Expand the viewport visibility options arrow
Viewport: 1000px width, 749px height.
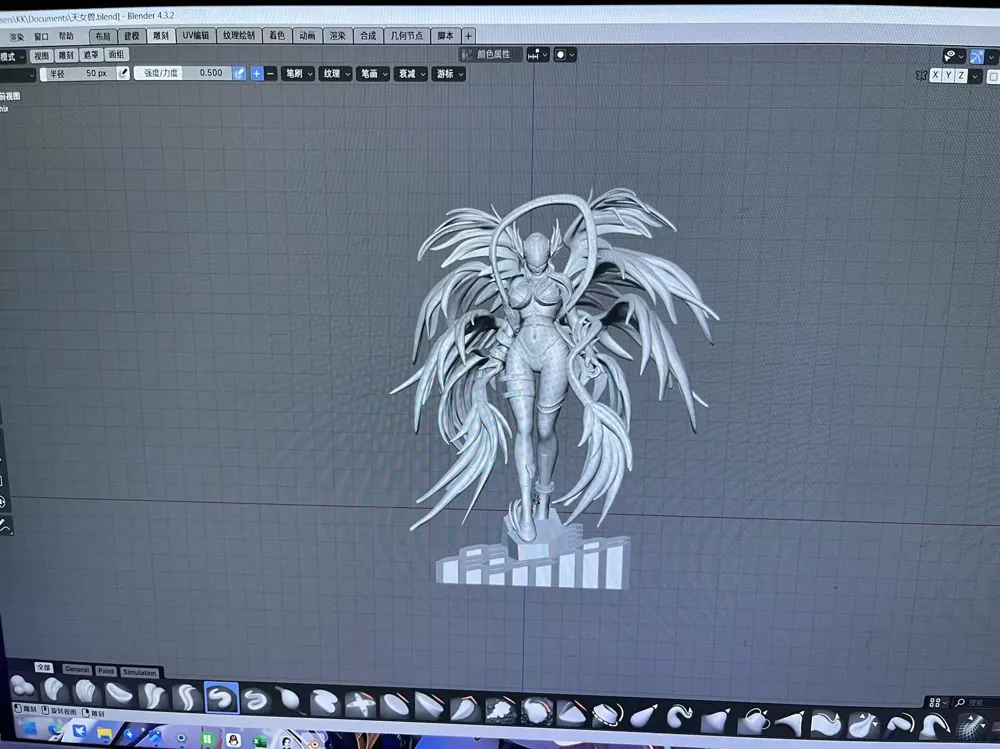[961, 56]
